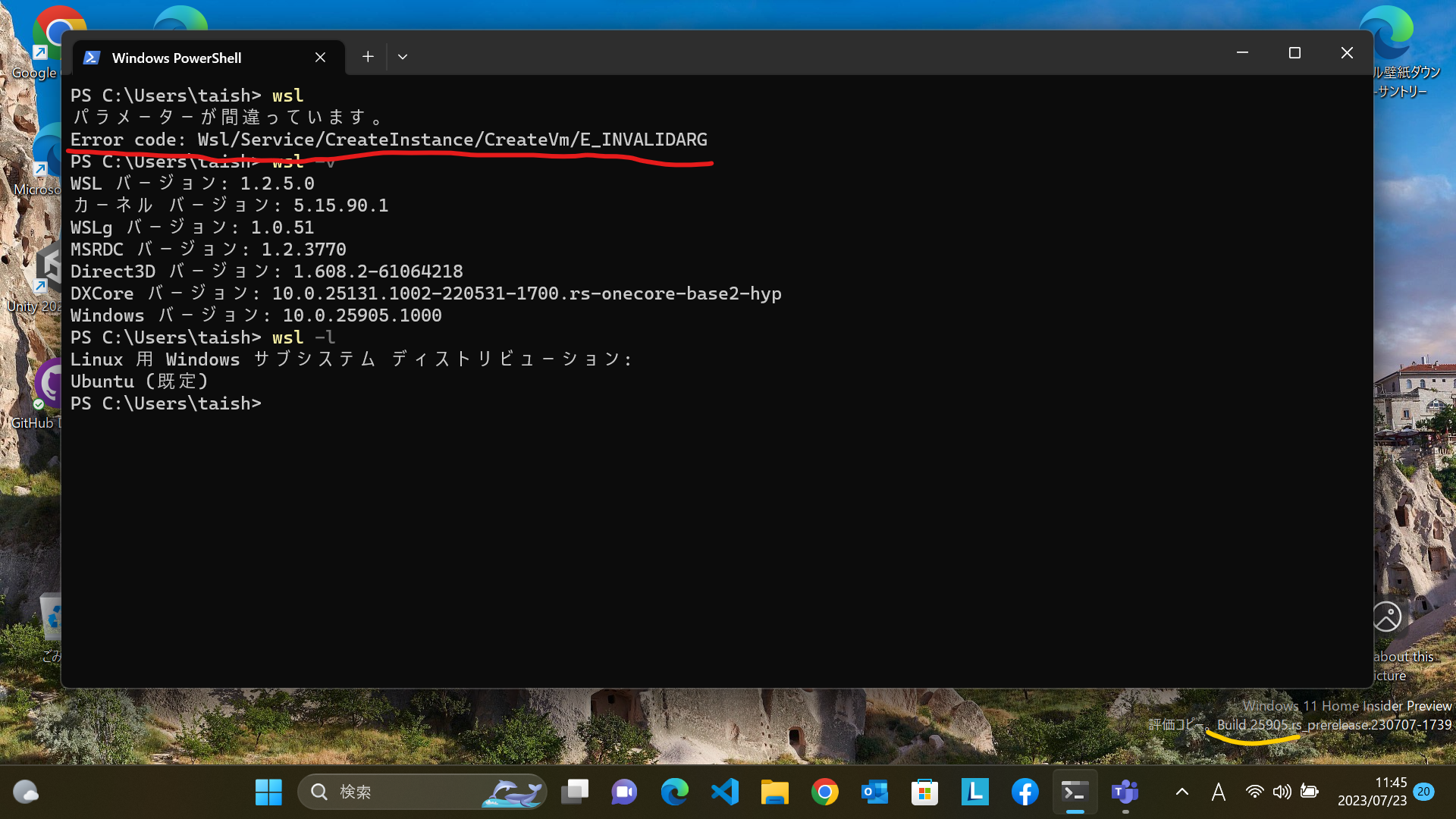Show hidden system tray icons
Screen dimensions: 1456x819
[x=1182, y=792]
